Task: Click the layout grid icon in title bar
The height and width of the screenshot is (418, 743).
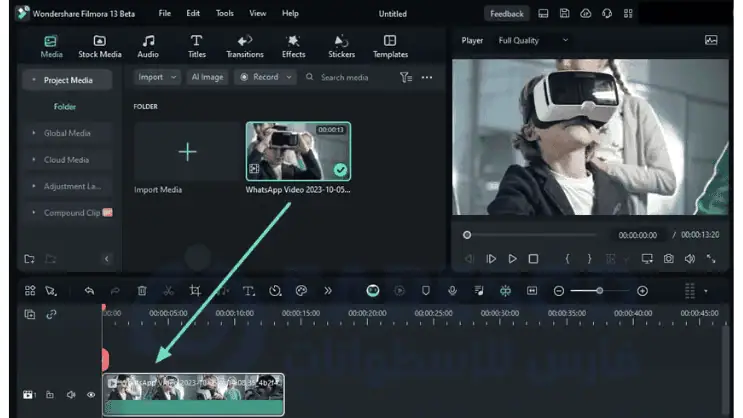Action: 628,13
